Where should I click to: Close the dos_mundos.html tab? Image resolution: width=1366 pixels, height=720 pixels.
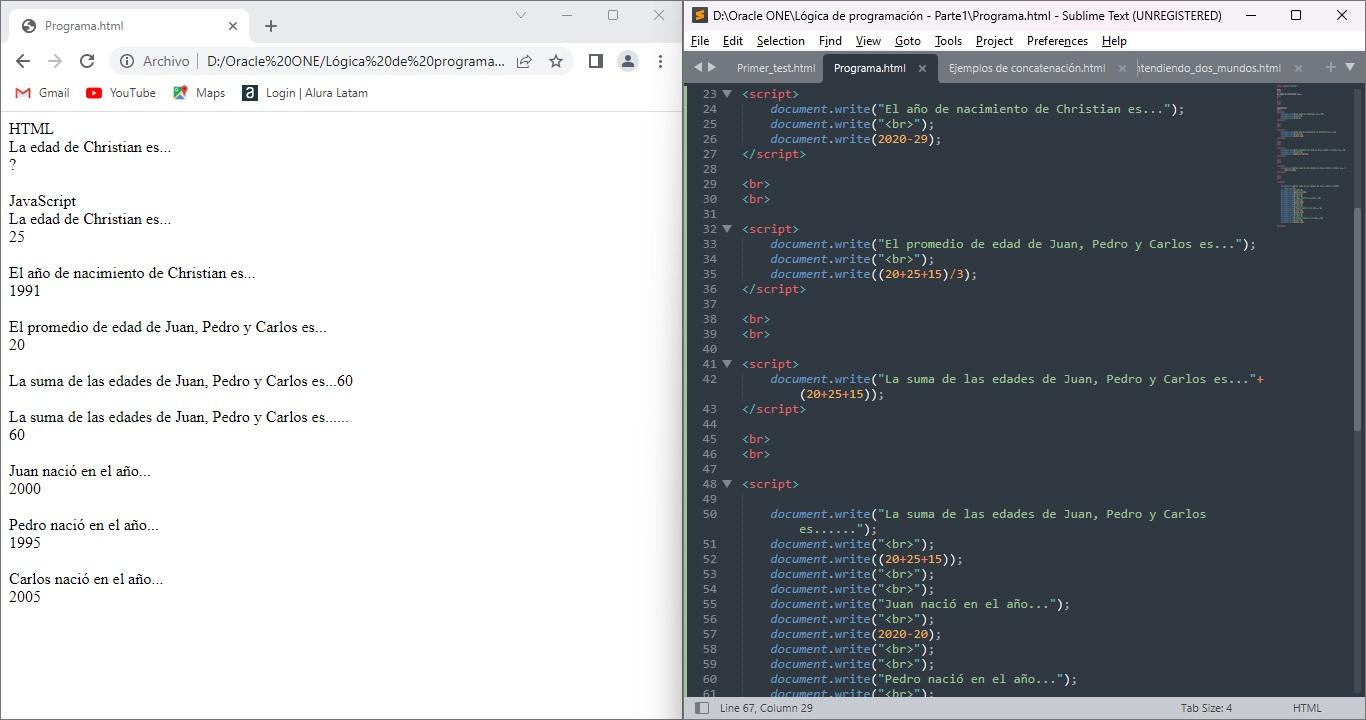point(1298,68)
